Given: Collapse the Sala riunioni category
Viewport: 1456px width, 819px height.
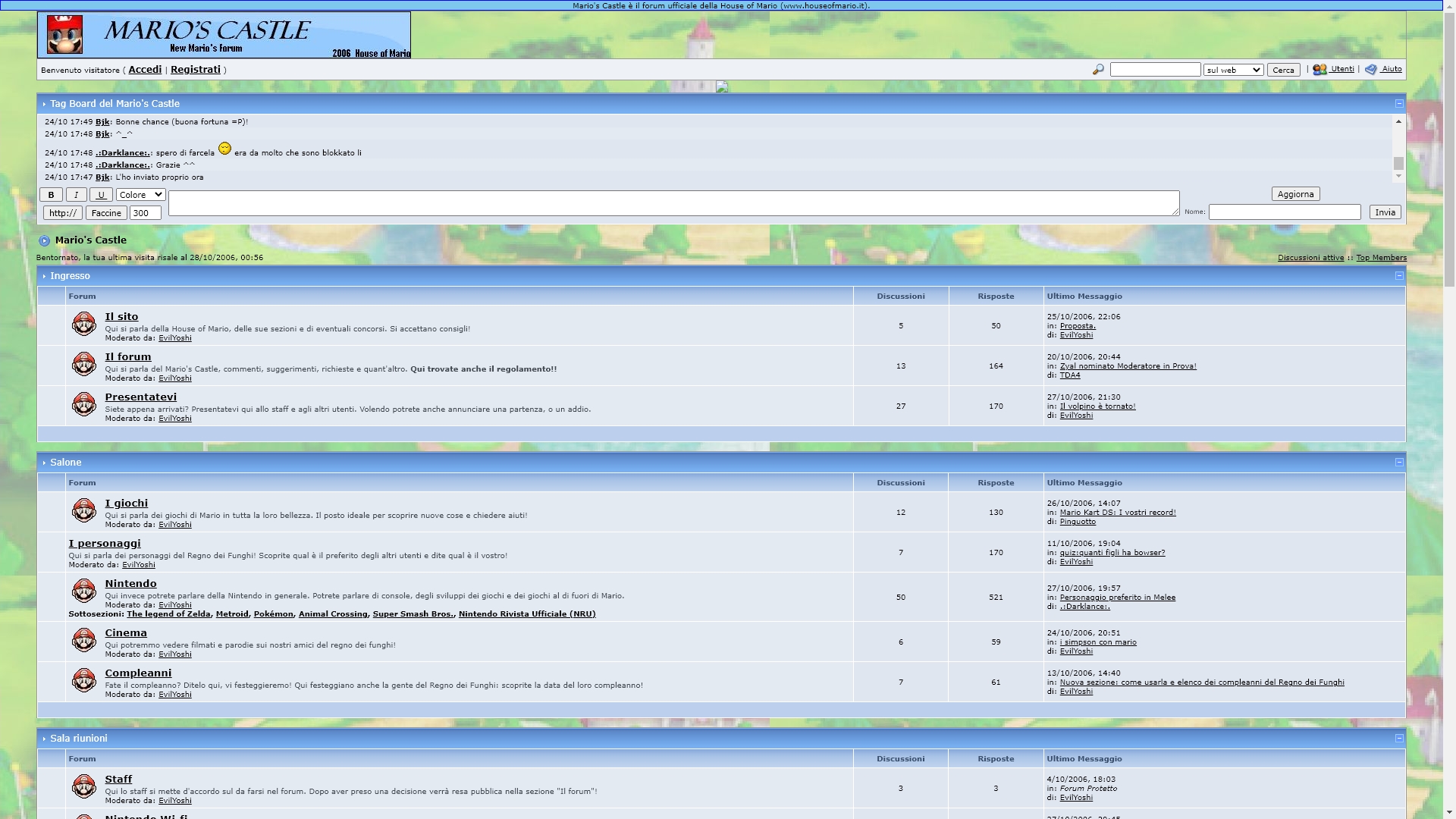Looking at the screenshot, I should point(1399,739).
